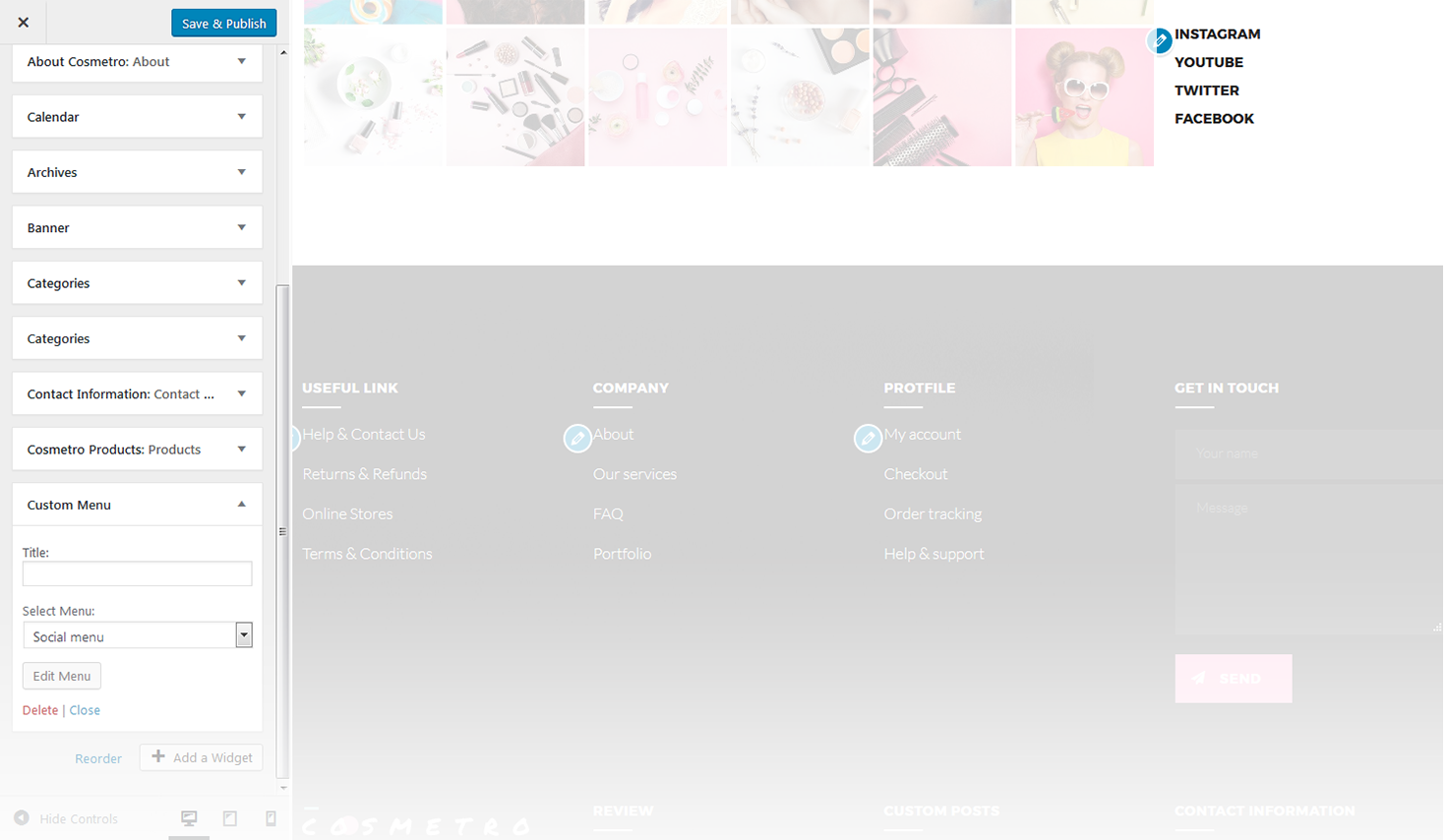The width and height of the screenshot is (1447, 840).
Task: Expand the Archives widget
Action: click(241, 172)
